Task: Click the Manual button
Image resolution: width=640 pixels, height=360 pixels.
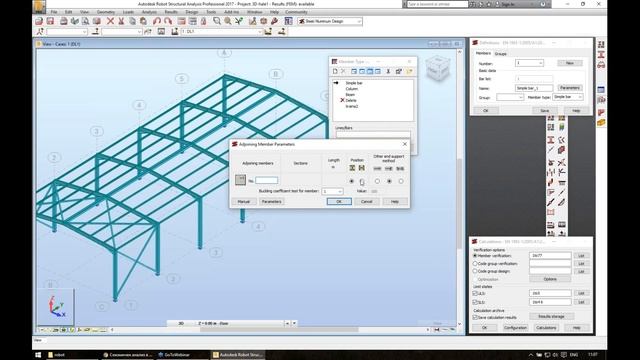Action: tap(244, 202)
